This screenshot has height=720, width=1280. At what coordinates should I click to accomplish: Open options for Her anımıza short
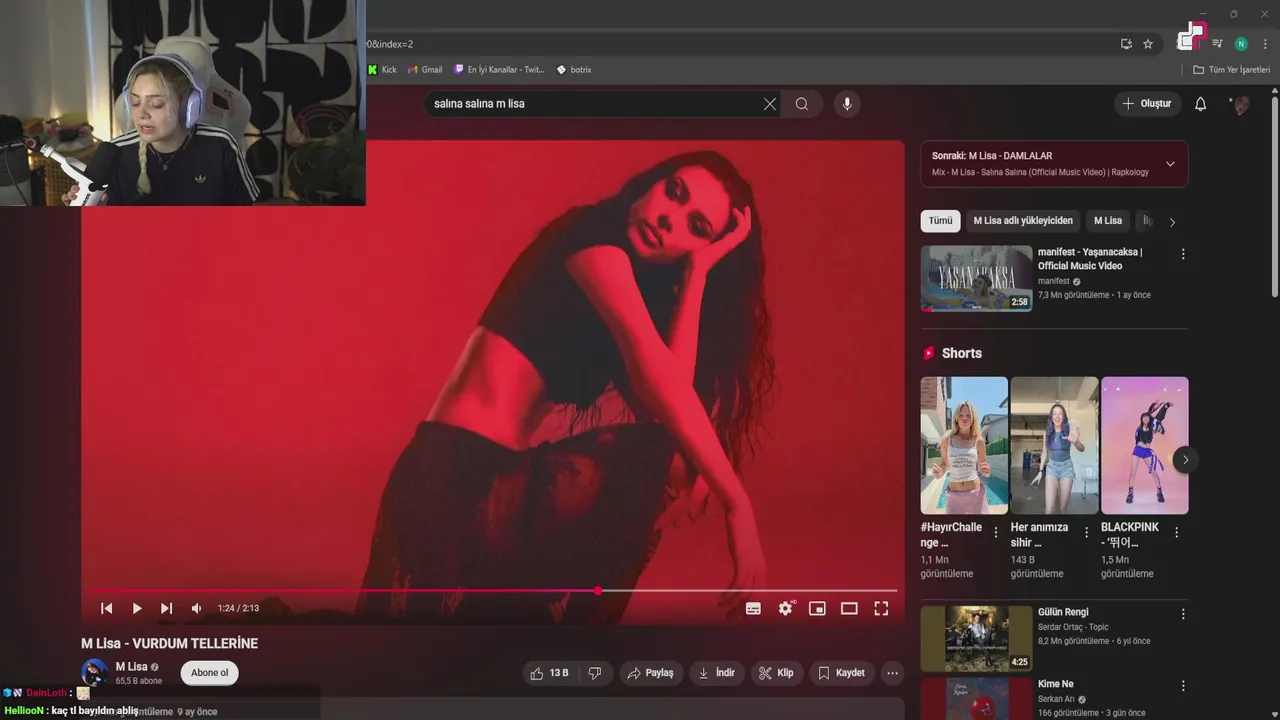click(x=1086, y=533)
